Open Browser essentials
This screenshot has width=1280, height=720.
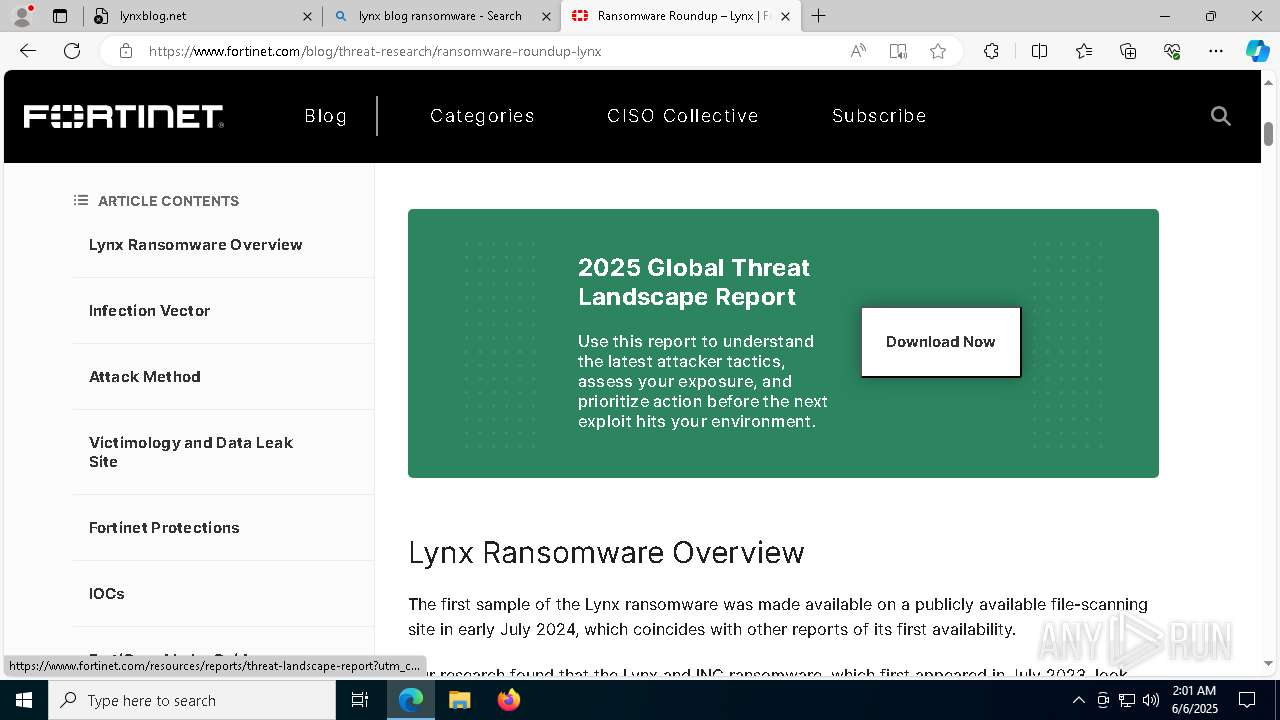coord(1172,51)
